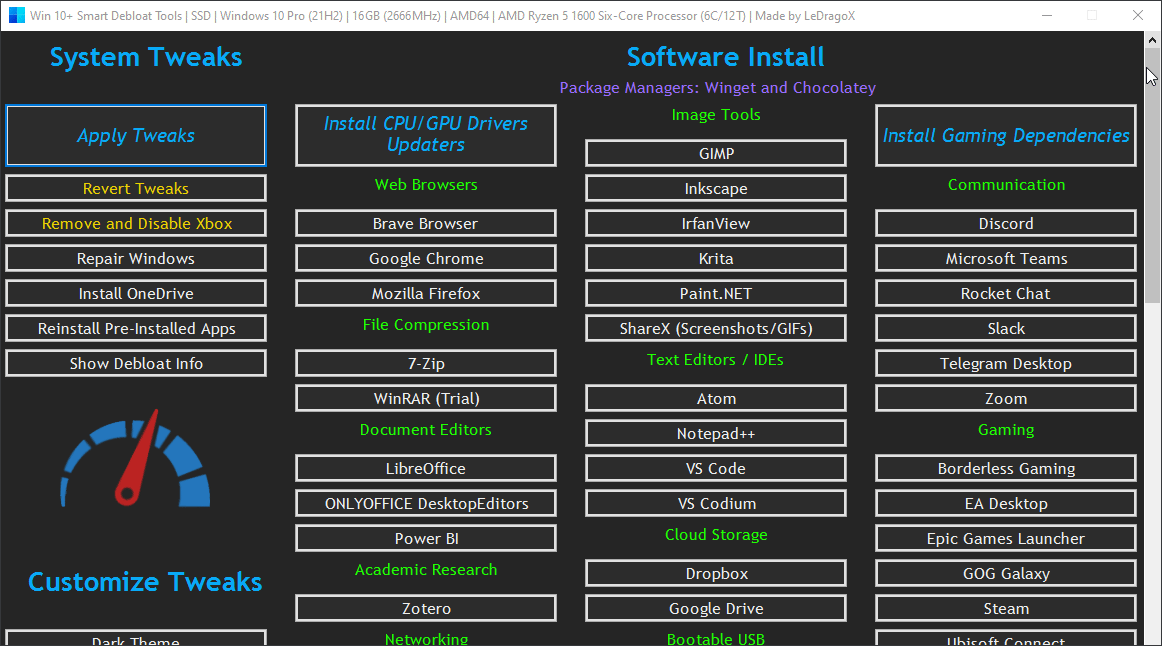This screenshot has height=646, width=1162.
Task: Select Remove and Disable Xbox
Action: click(136, 223)
